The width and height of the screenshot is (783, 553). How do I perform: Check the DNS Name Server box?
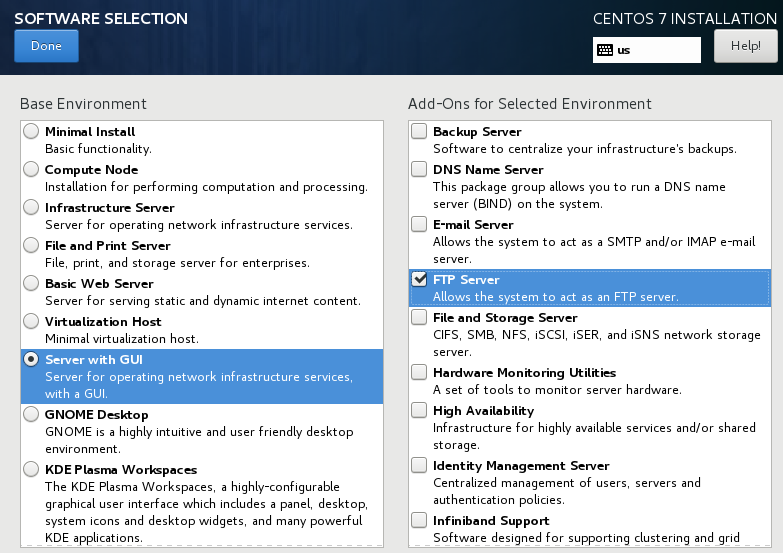click(x=419, y=169)
